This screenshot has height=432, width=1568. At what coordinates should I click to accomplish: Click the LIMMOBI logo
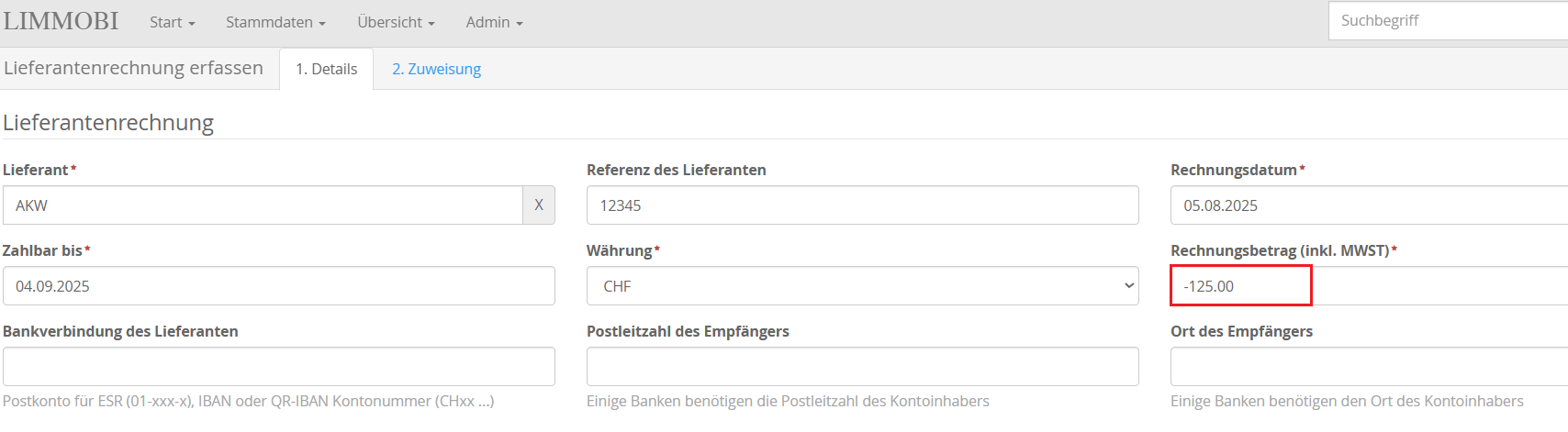click(61, 21)
